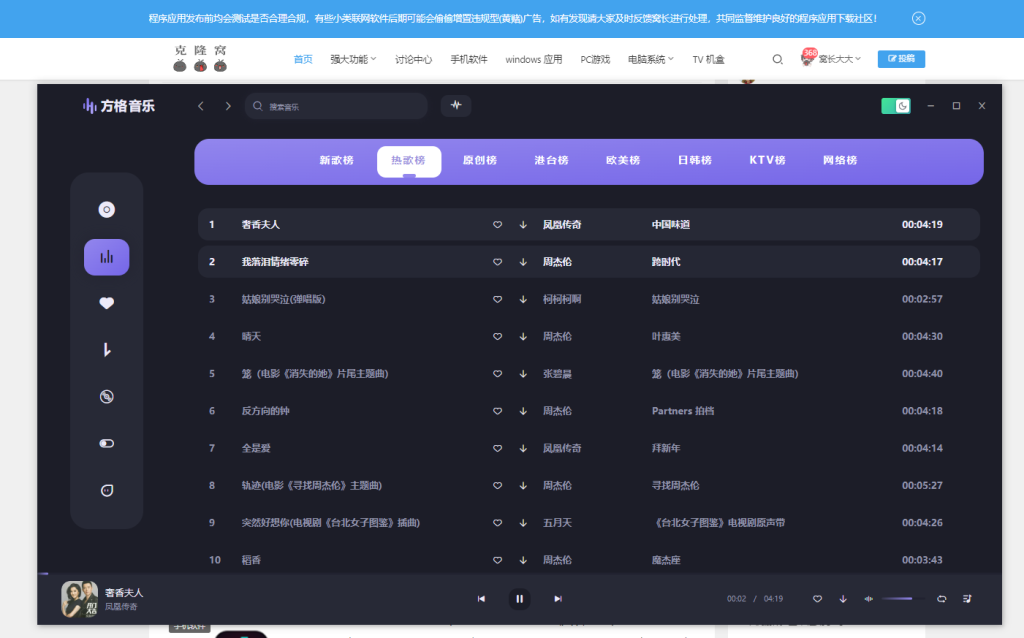Adjust the volume slider
This screenshot has width=1024, height=638.
[x=903, y=599]
